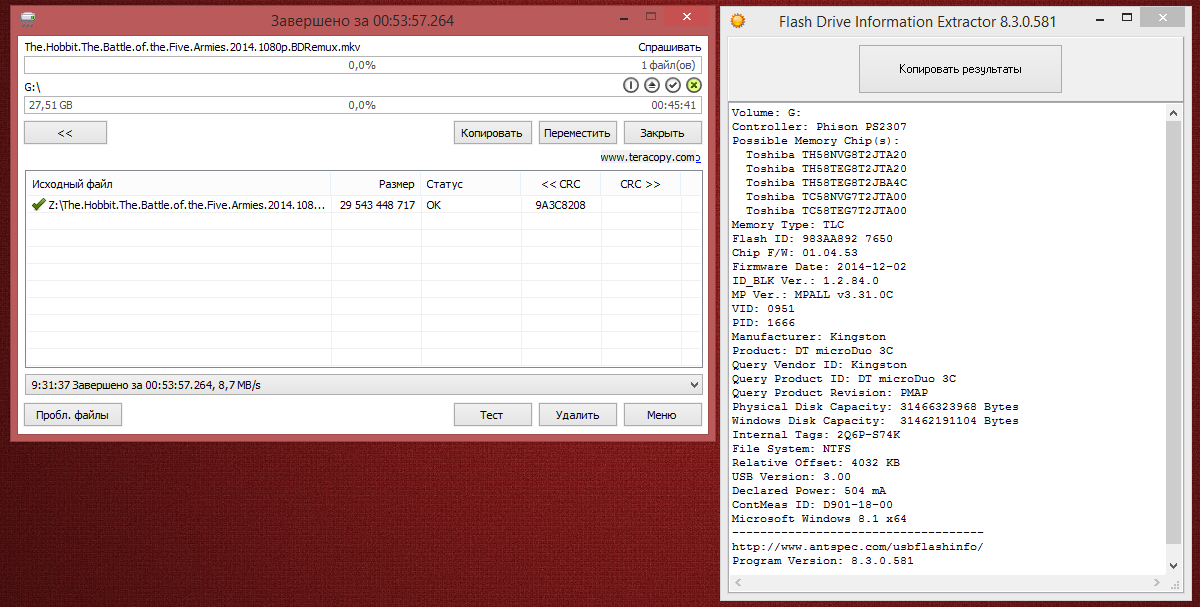The image size is (1200, 607).
Task: Toggle the verify checkmark icon in TeraCopy
Action: 673,85
